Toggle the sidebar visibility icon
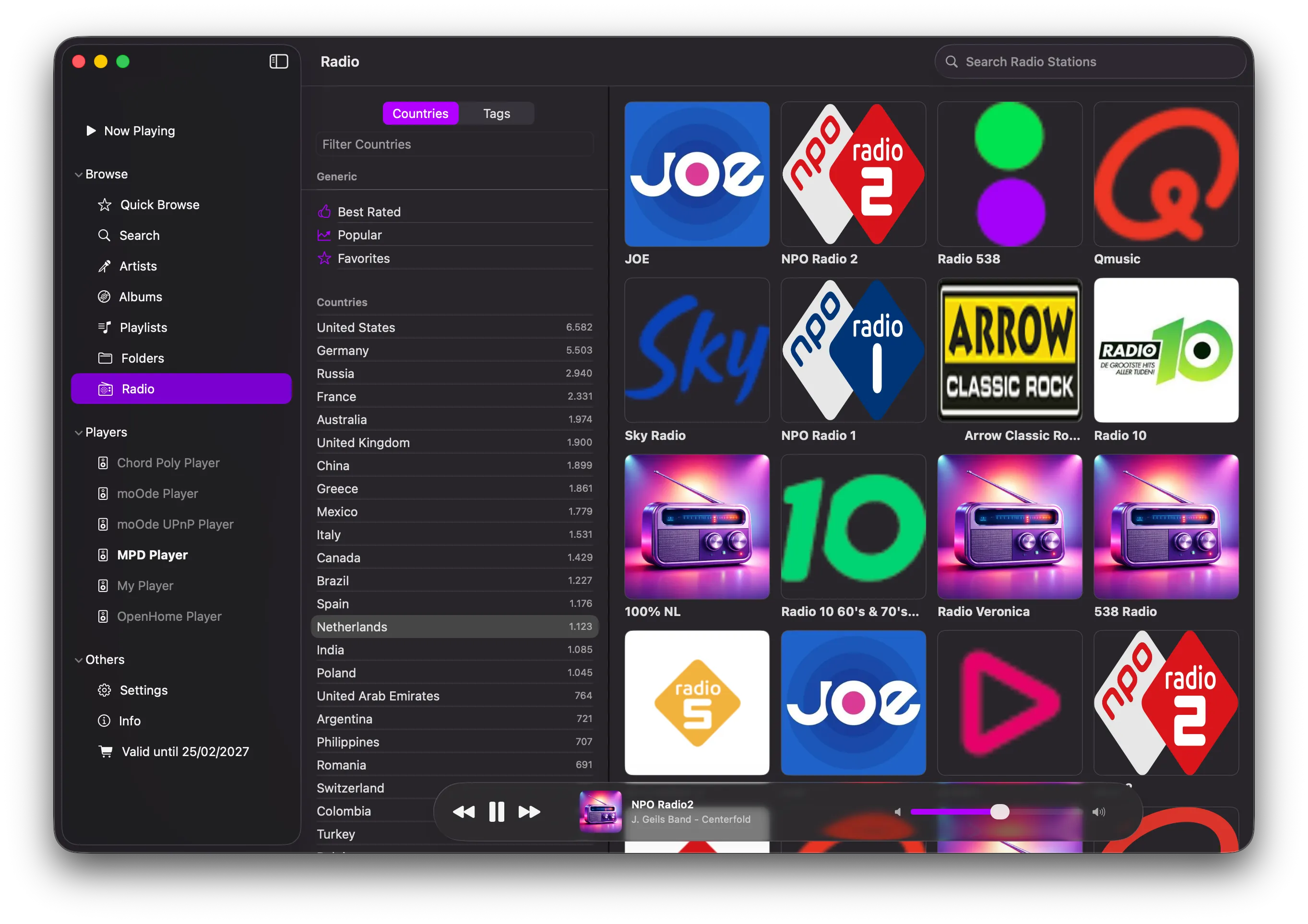 click(279, 61)
